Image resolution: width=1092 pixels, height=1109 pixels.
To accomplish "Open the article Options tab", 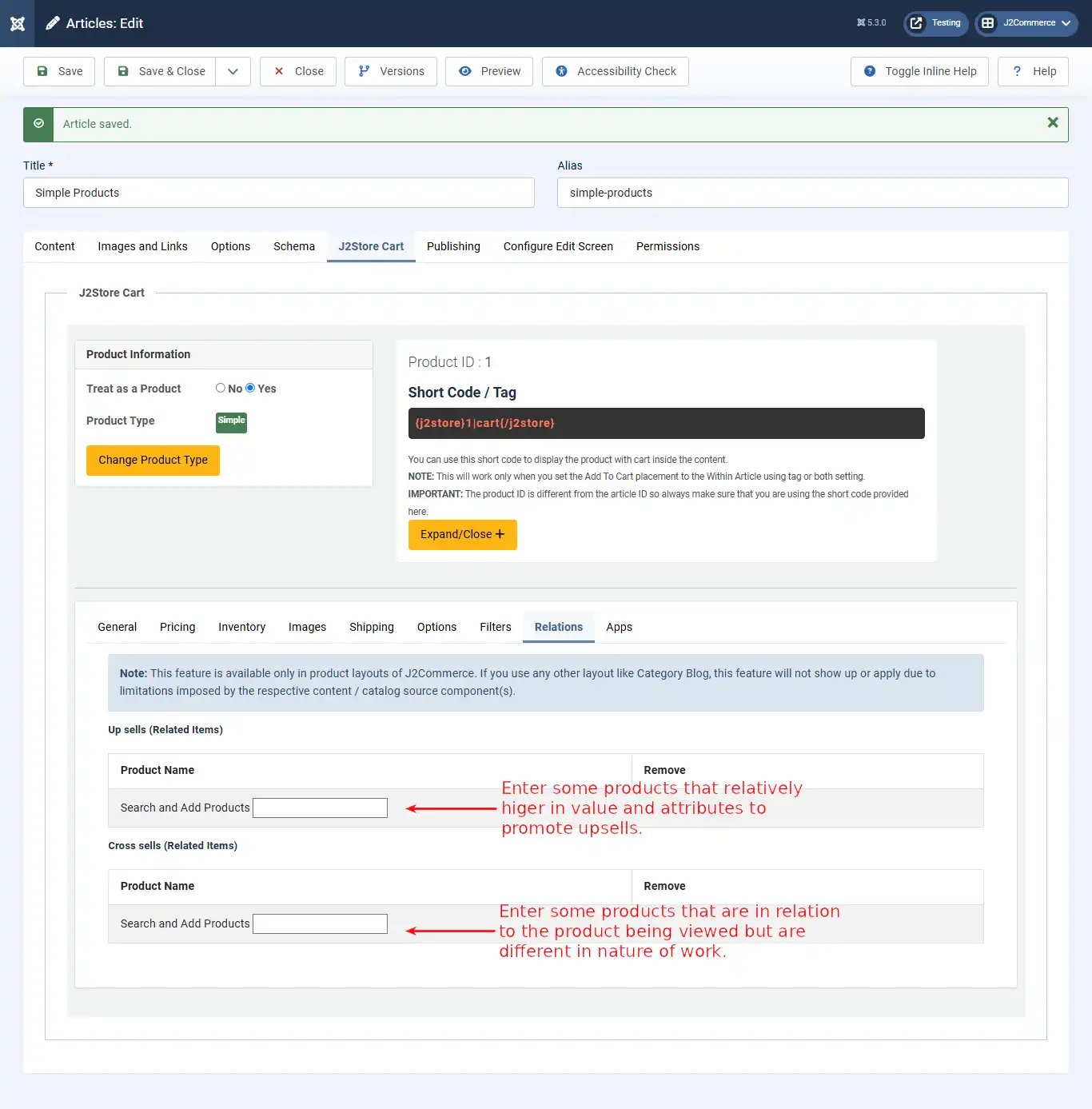I will click(x=230, y=246).
